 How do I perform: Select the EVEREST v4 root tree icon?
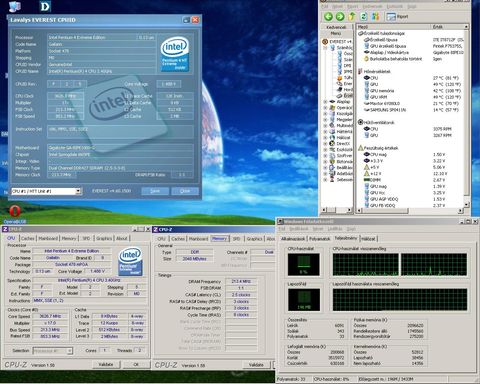(325, 42)
